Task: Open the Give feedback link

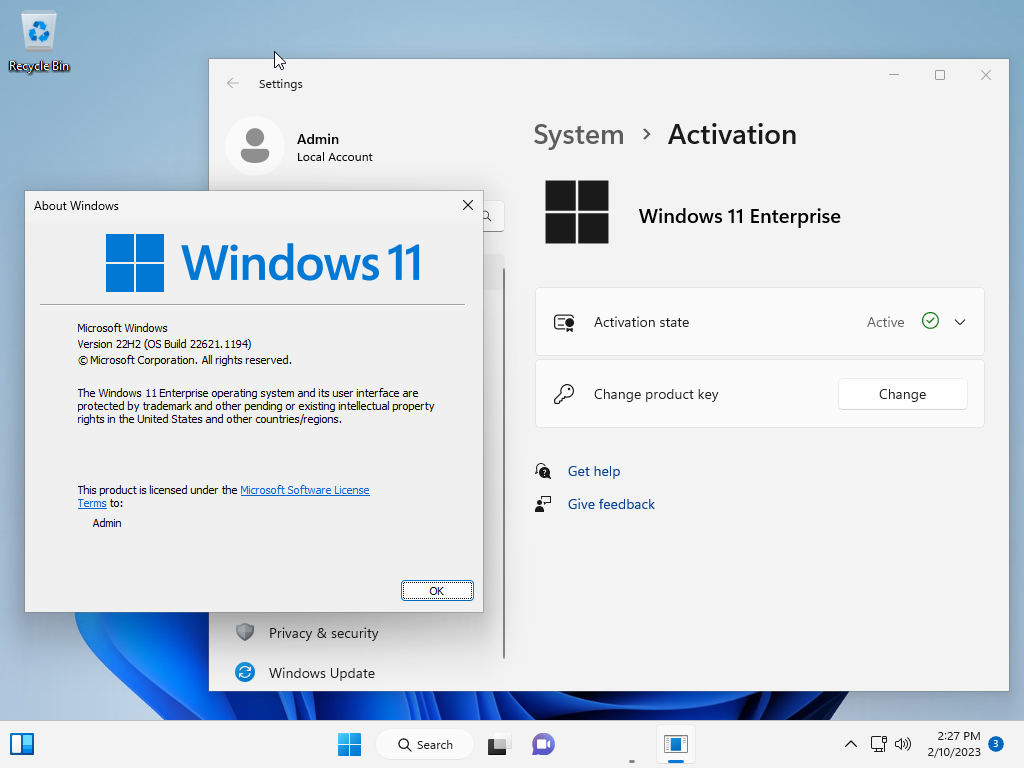Action: pyautogui.click(x=611, y=504)
